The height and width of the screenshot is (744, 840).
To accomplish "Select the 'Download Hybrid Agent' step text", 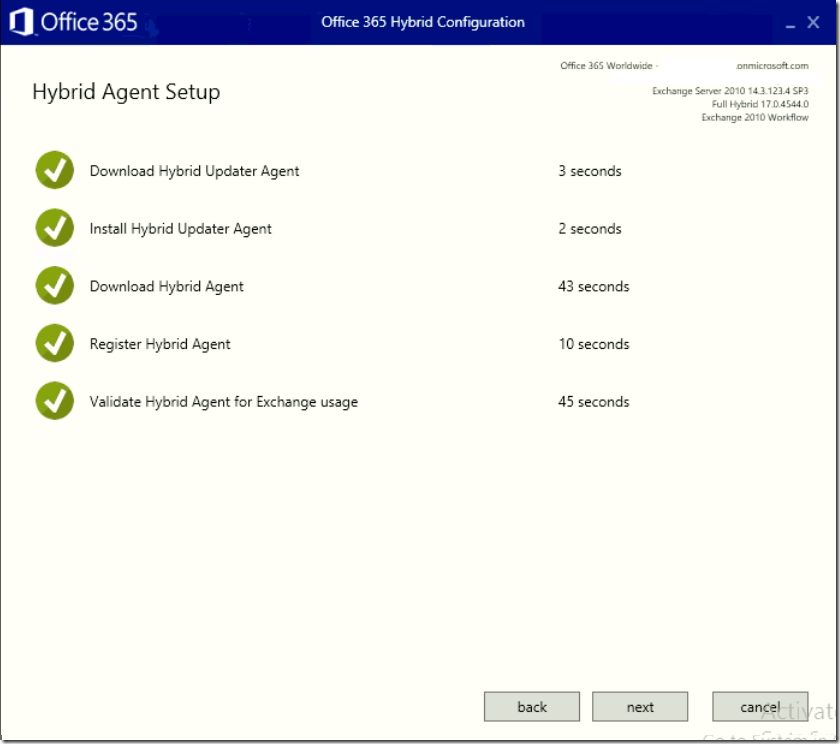I will (x=167, y=287).
